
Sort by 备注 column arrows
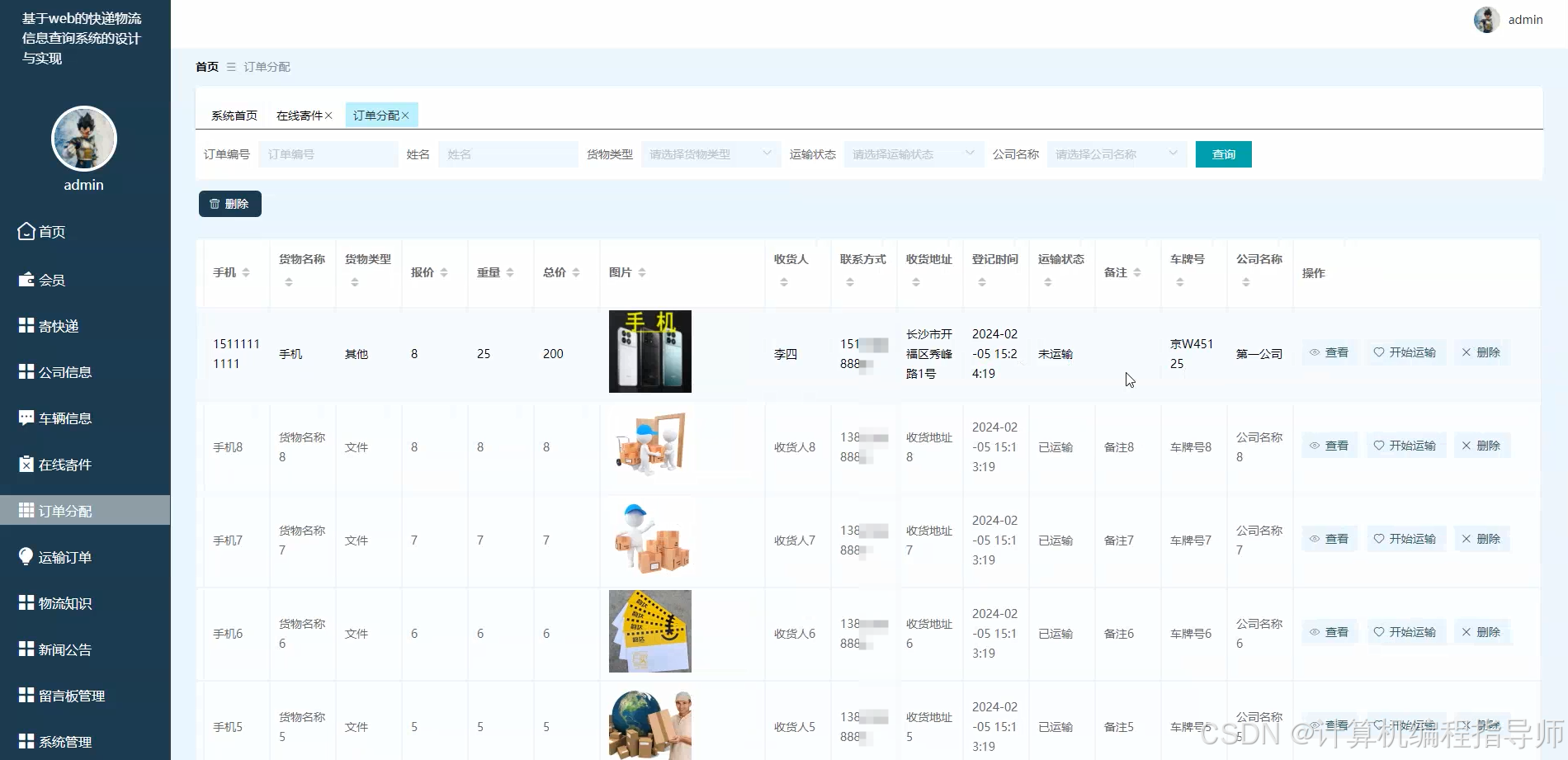coord(1137,273)
